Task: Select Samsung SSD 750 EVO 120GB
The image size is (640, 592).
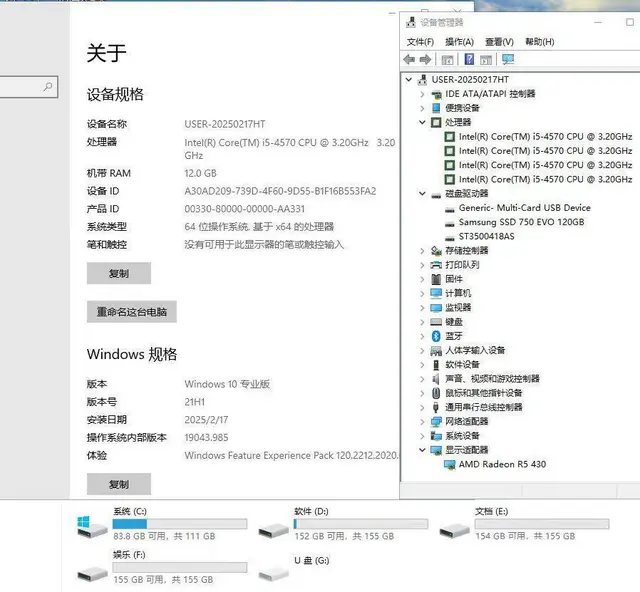Action: click(x=521, y=222)
